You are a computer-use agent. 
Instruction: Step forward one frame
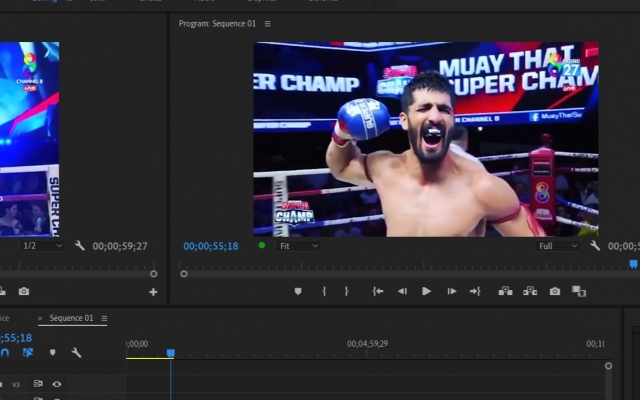tap(451, 291)
